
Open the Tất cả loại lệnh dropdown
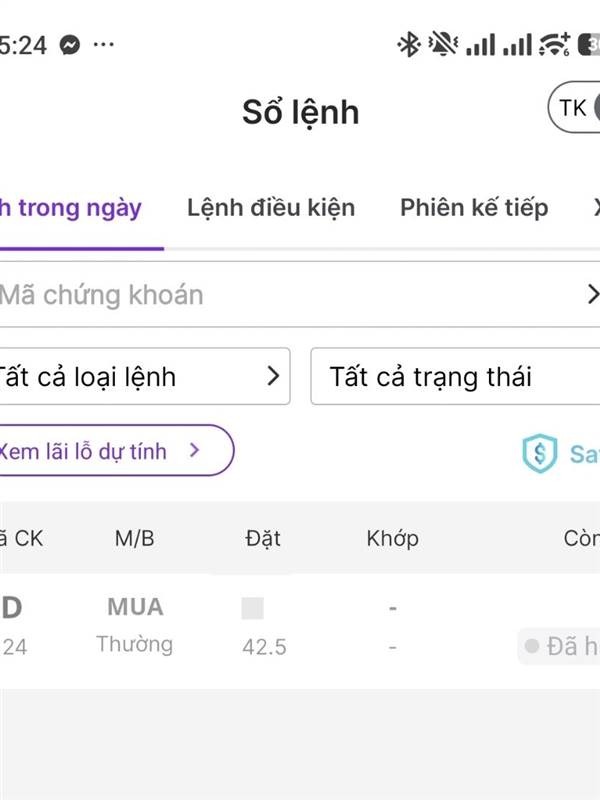142,376
